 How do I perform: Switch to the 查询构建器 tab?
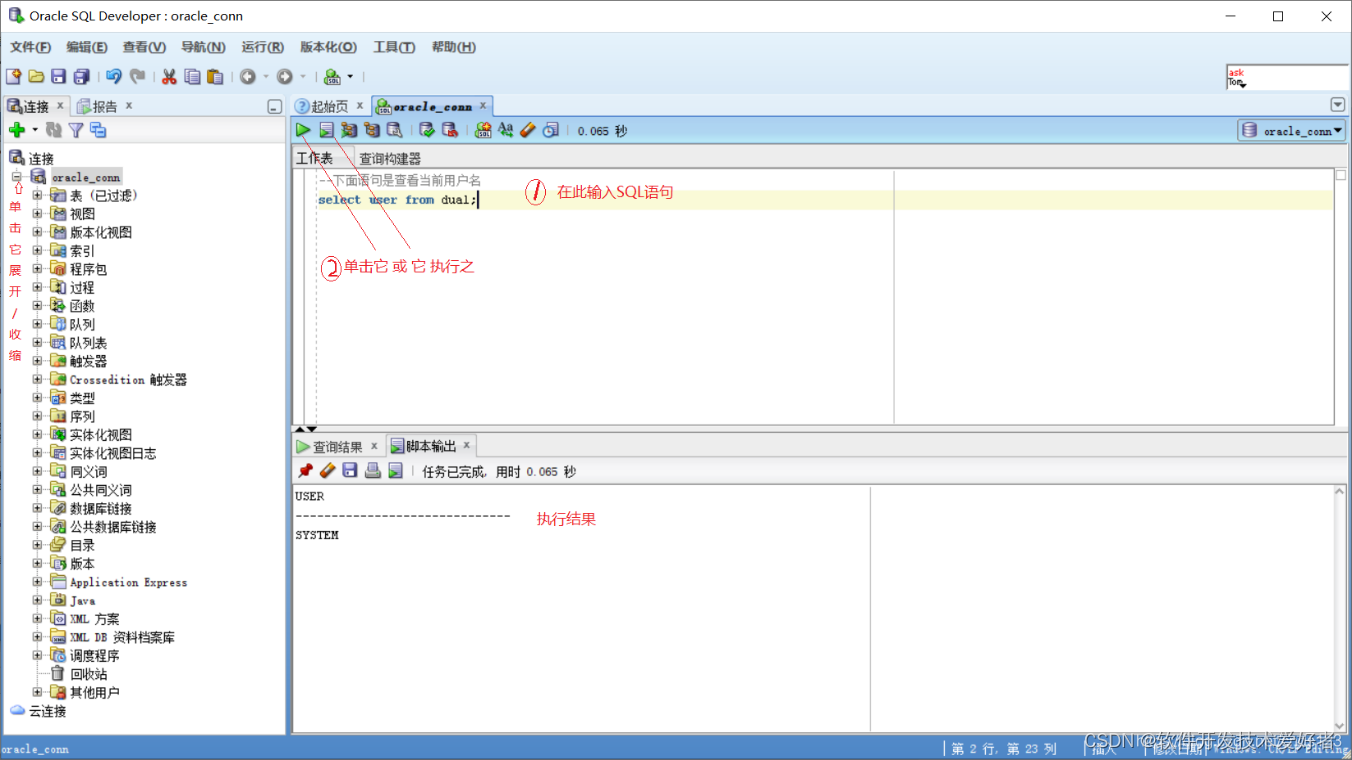[390, 157]
